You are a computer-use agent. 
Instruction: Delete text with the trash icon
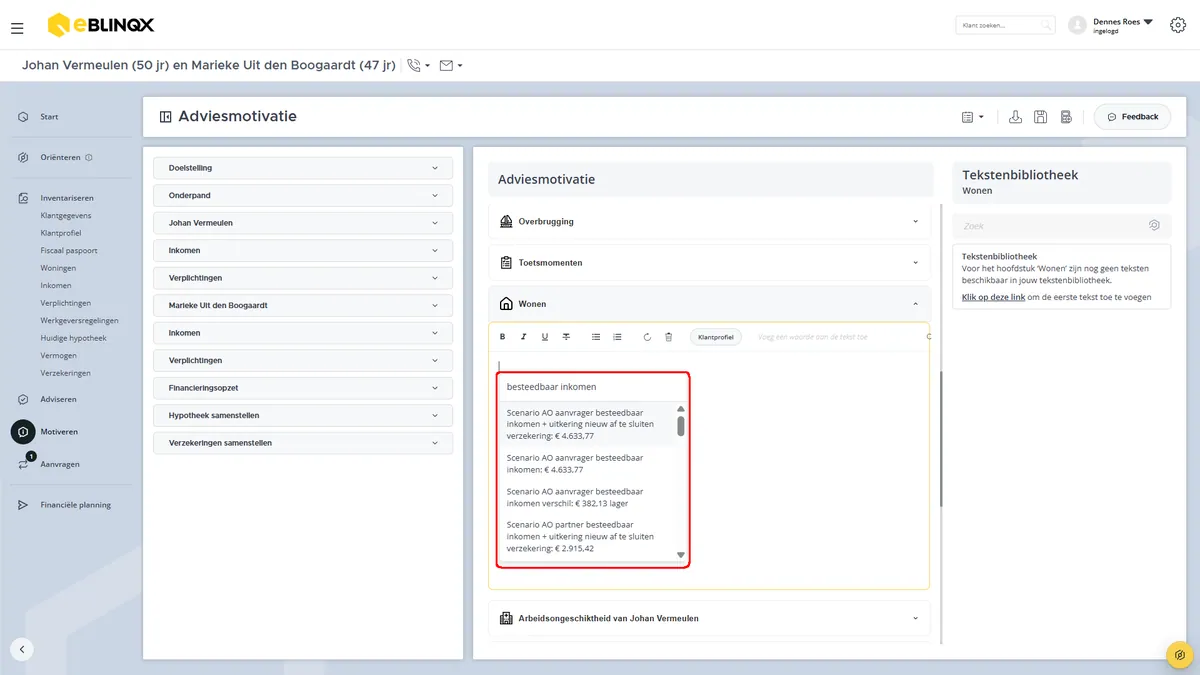coord(668,337)
